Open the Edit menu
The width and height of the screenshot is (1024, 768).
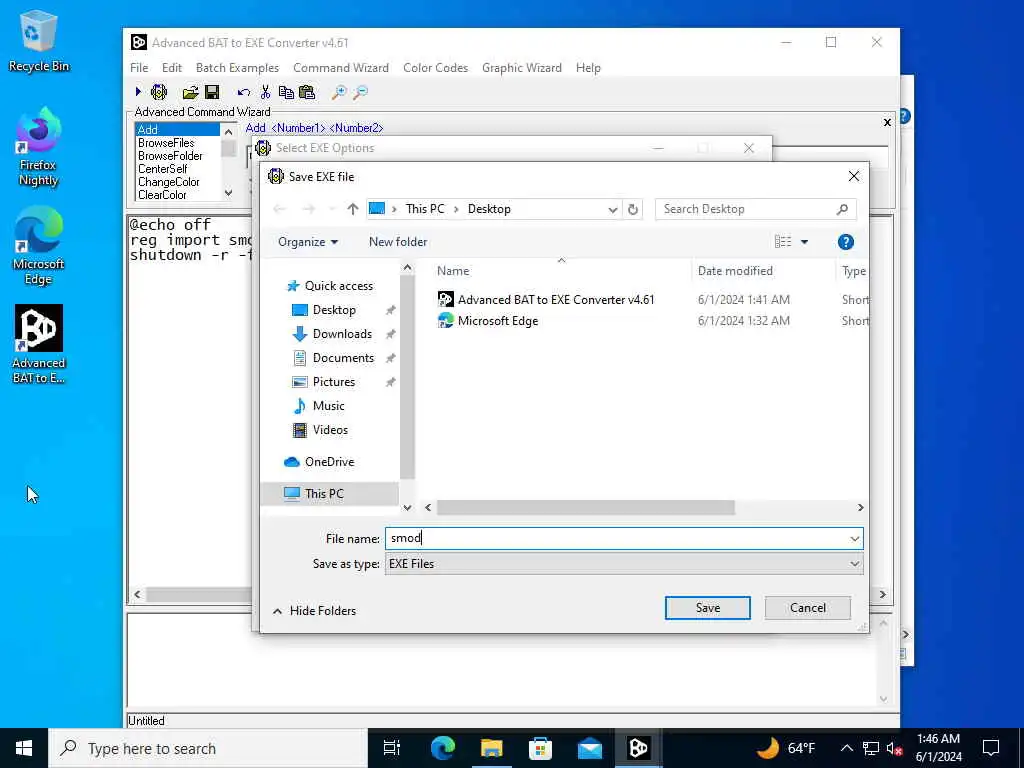pyautogui.click(x=172, y=68)
